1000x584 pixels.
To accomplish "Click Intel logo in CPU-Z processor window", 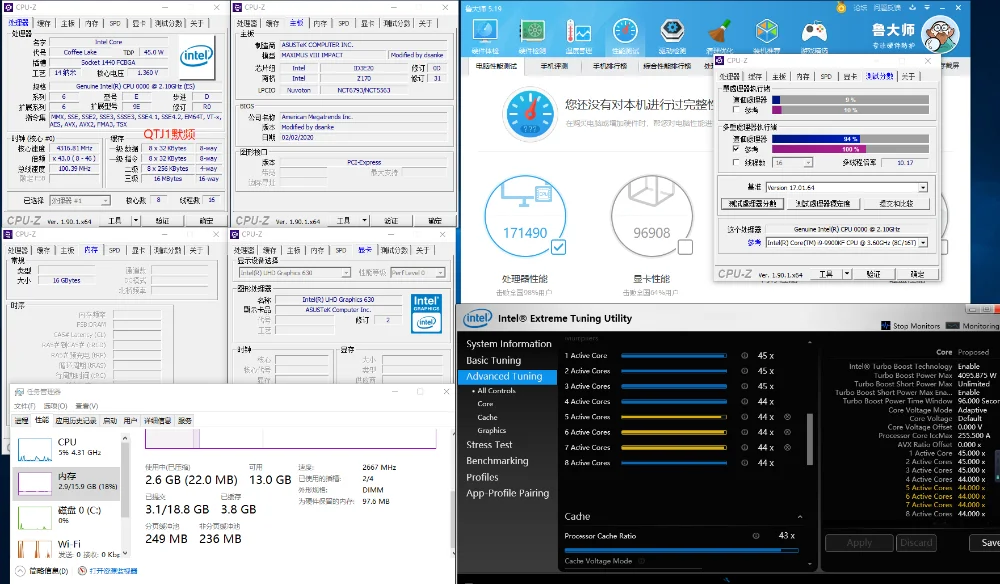I will coord(196,55).
